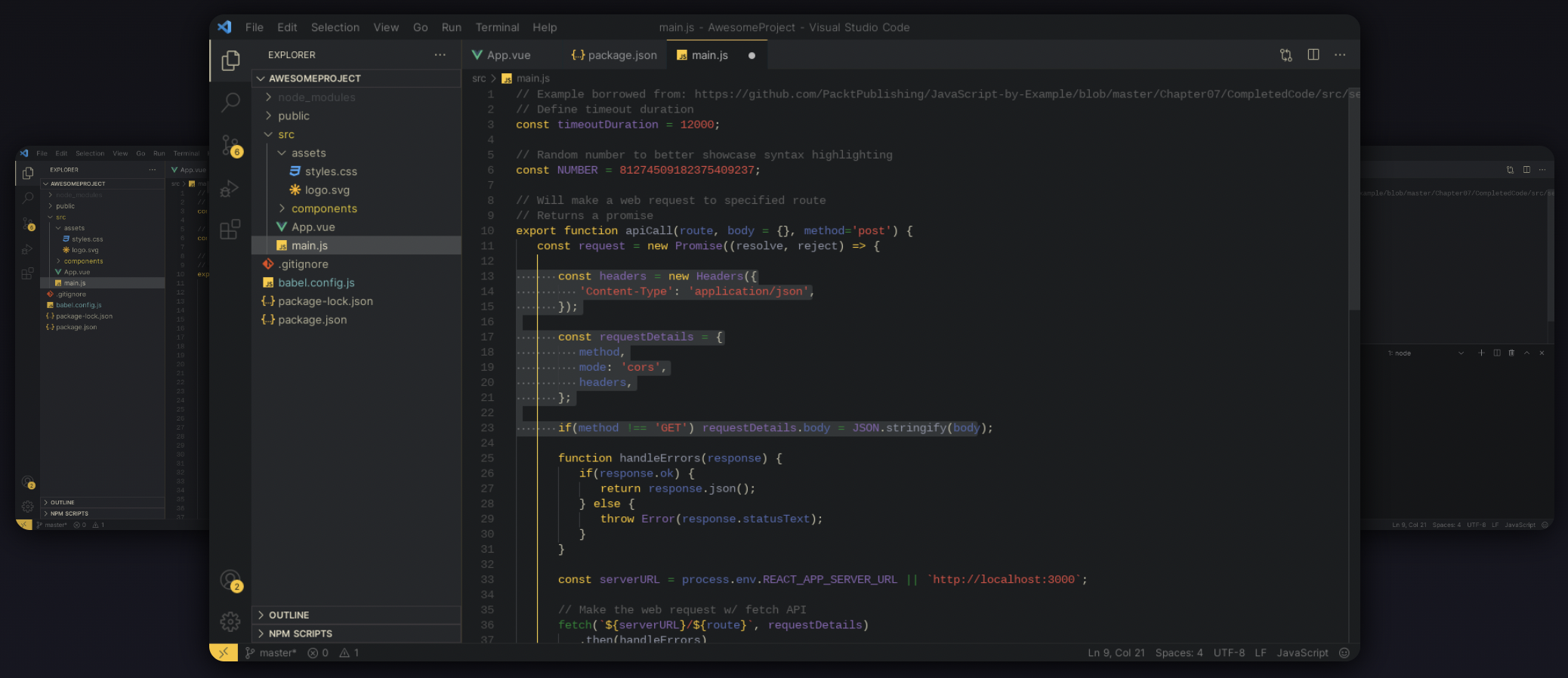1568x678 pixels.
Task: Change end of line via LF
Action: pos(1261,653)
